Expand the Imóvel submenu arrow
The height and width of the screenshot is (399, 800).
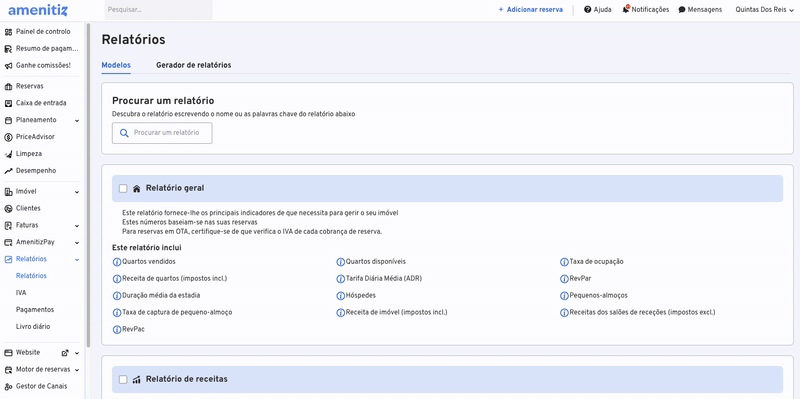click(x=77, y=192)
